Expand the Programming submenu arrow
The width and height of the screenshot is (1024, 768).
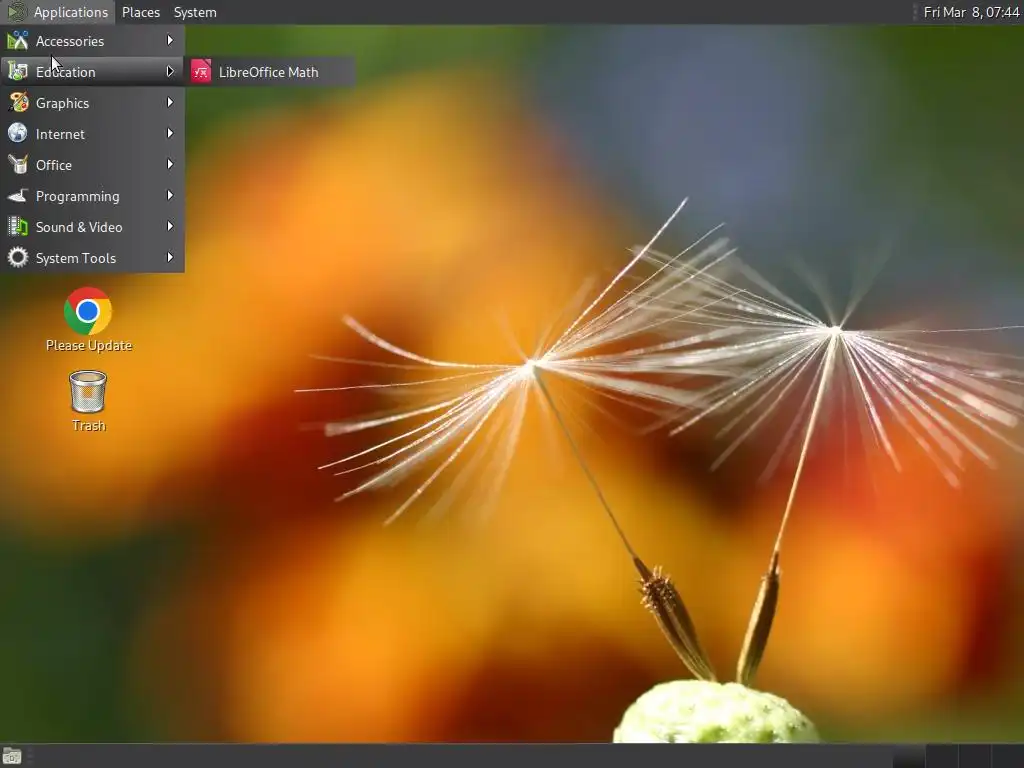click(x=170, y=195)
